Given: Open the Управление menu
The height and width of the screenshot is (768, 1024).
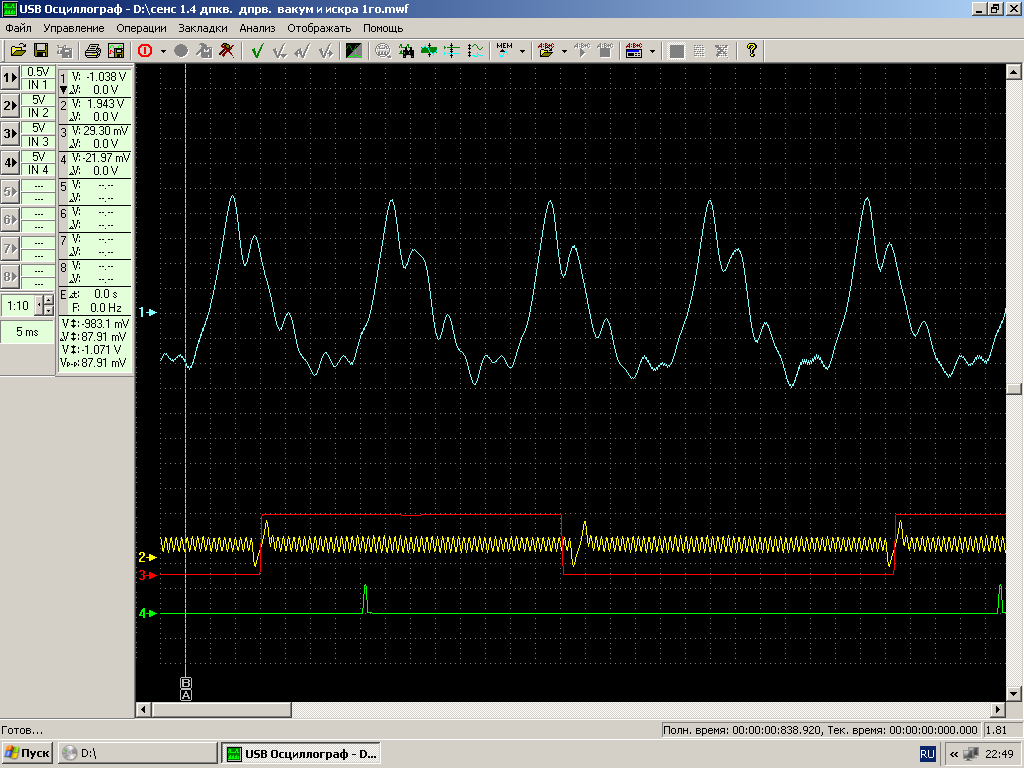Looking at the screenshot, I should [74, 28].
